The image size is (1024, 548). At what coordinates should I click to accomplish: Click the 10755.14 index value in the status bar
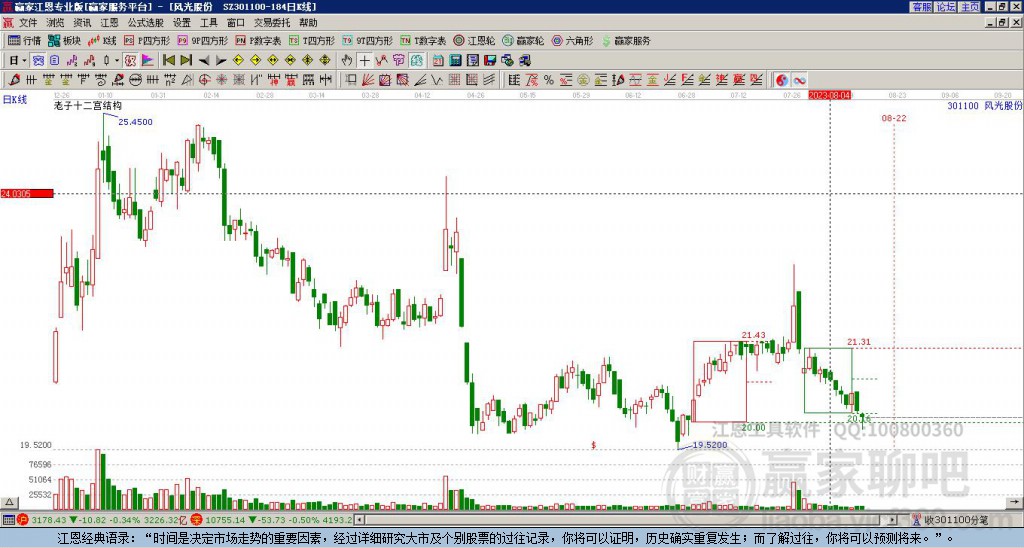tap(226, 520)
